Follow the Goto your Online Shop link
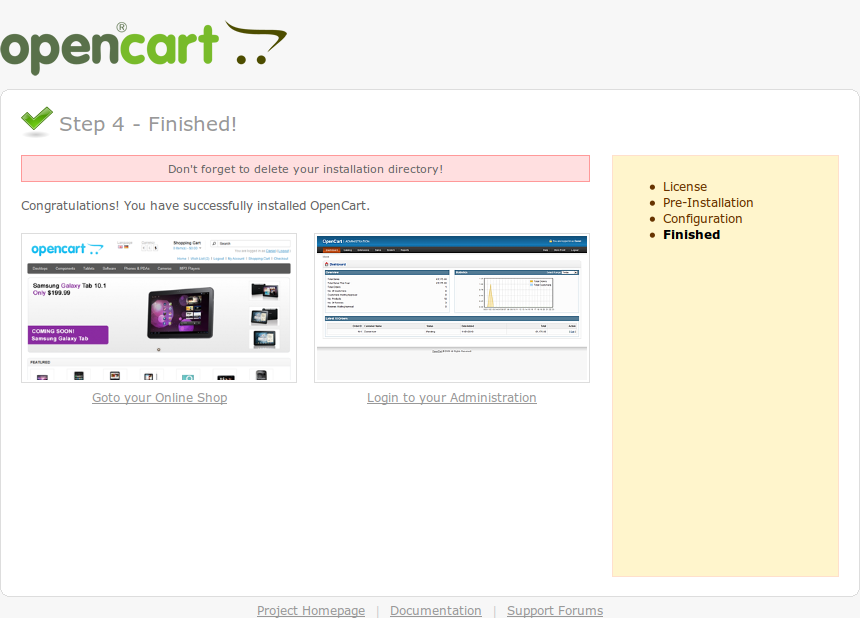Viewport: 860px width, 618px height. [x=160, y=398]
